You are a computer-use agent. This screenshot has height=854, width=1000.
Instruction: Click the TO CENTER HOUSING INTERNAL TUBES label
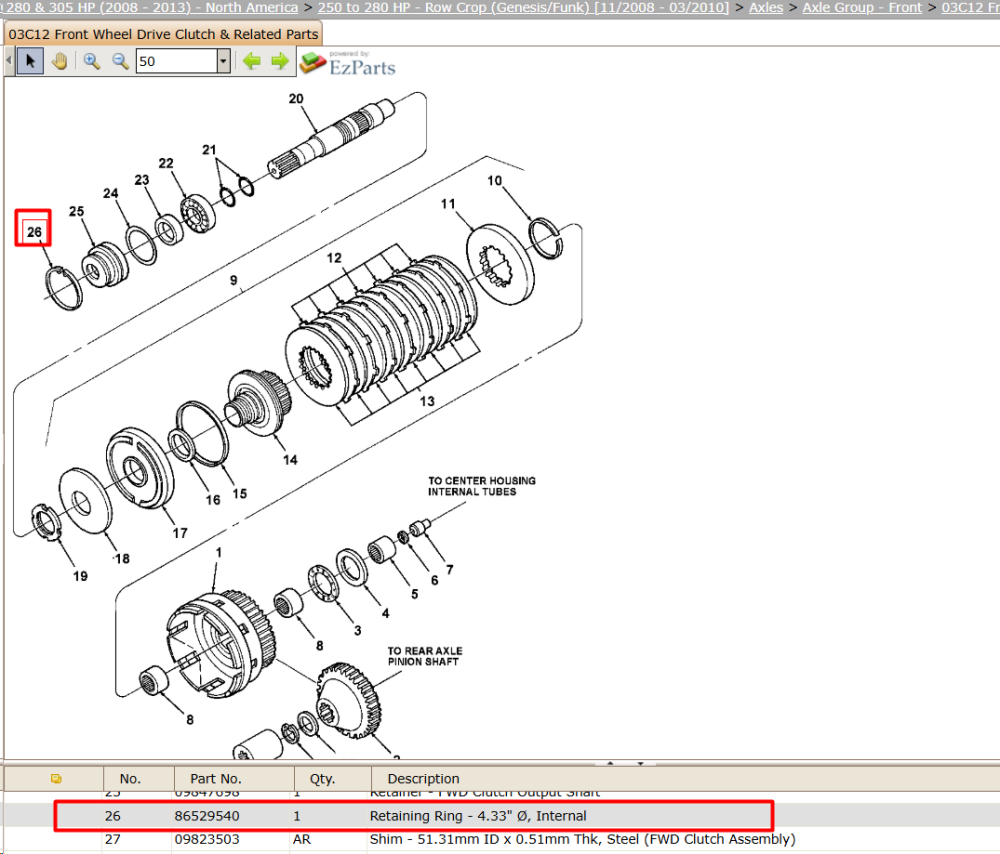[482, 486]
